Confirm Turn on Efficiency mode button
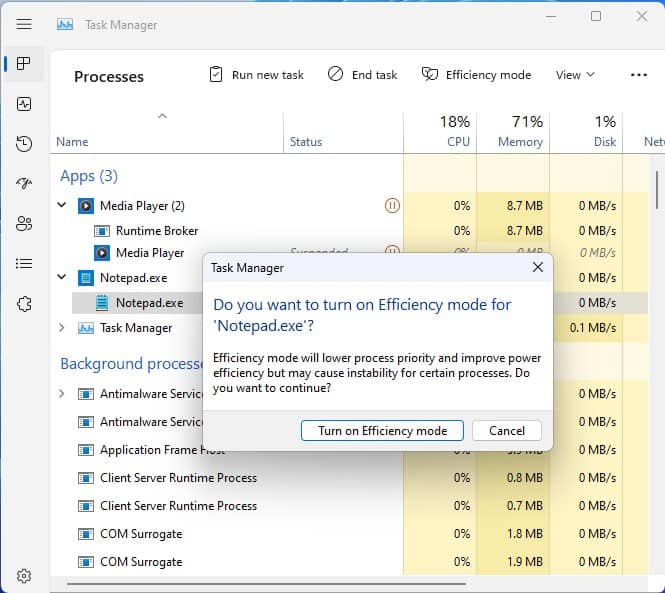Screen dimensions: 665x593 382,431
